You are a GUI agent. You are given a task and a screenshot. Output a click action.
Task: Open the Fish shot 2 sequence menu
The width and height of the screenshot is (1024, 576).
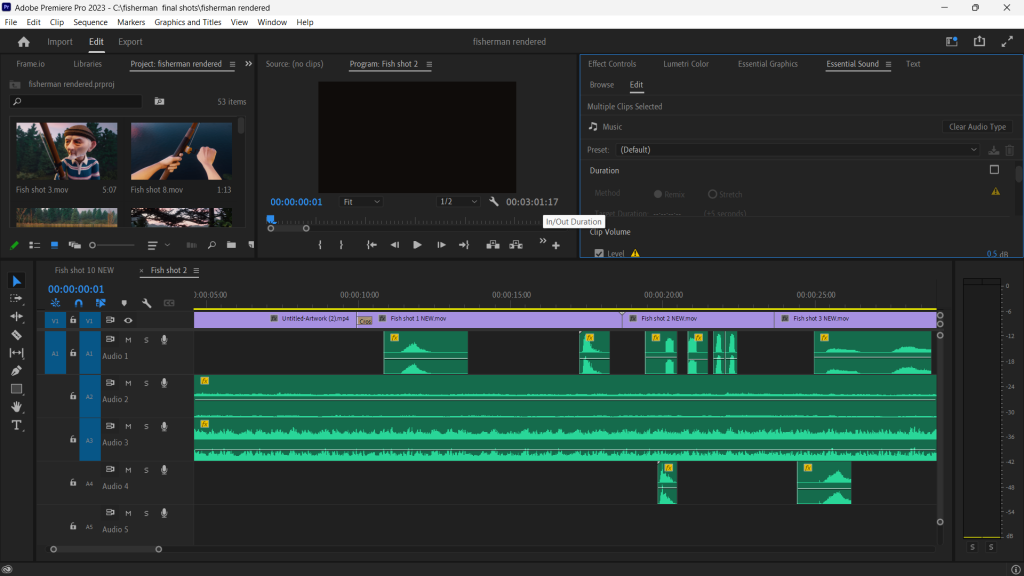(196, 270)
